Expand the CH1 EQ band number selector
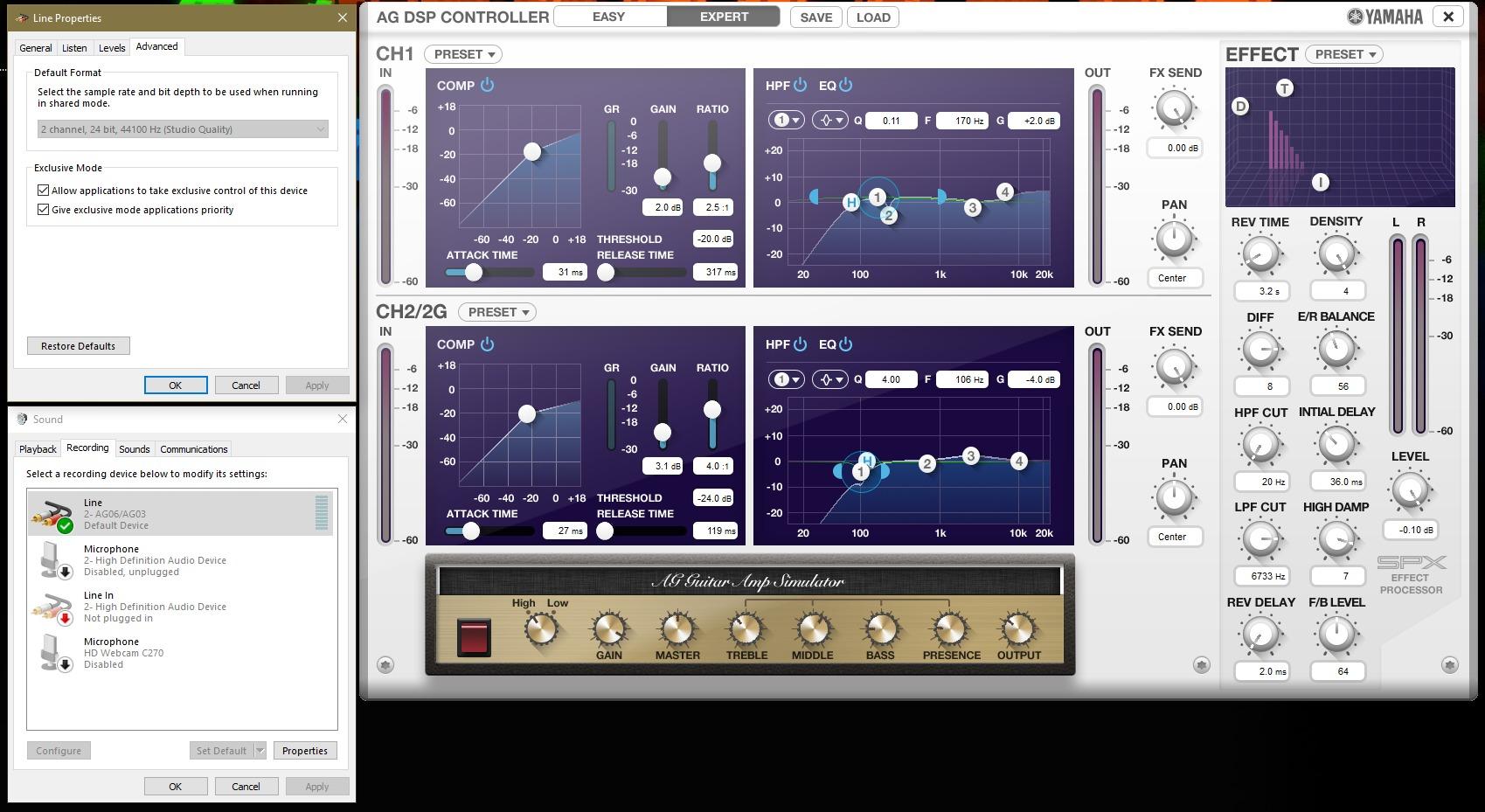1485x812 pixels. coord(786,121)
